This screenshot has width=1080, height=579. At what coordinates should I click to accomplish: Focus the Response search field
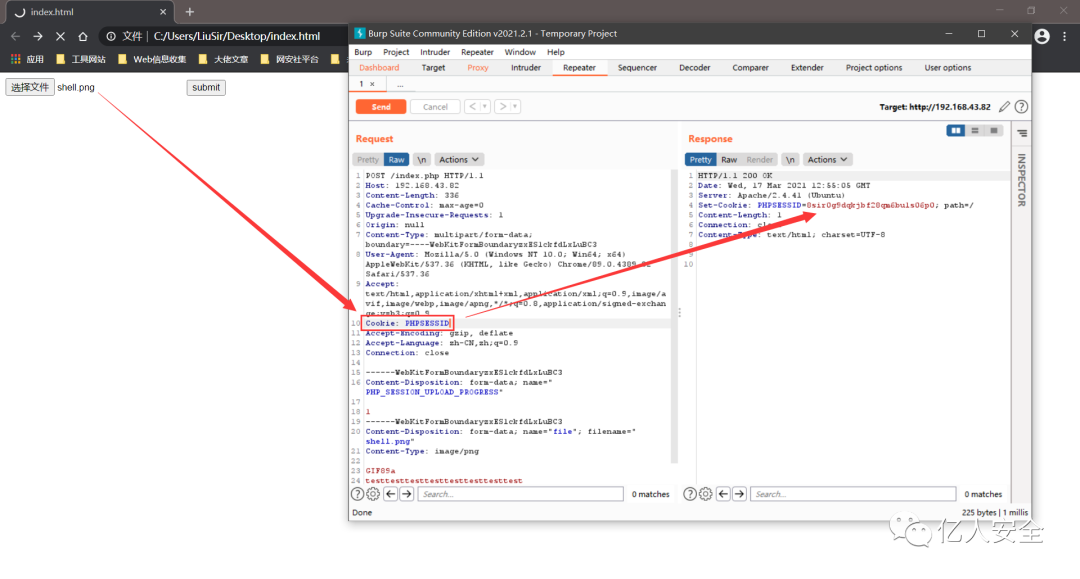pyautogui.click(x=853, y=494)
